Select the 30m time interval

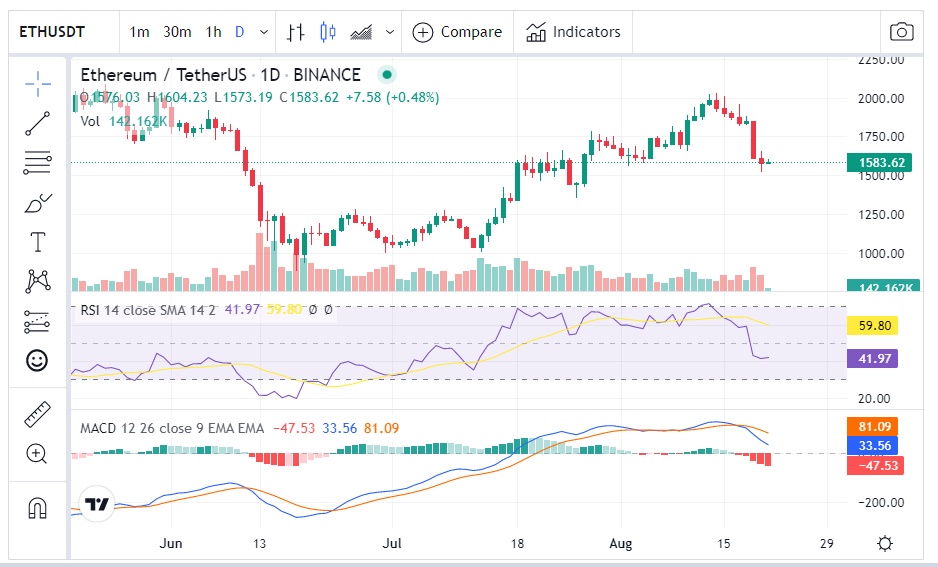point(177,32)
